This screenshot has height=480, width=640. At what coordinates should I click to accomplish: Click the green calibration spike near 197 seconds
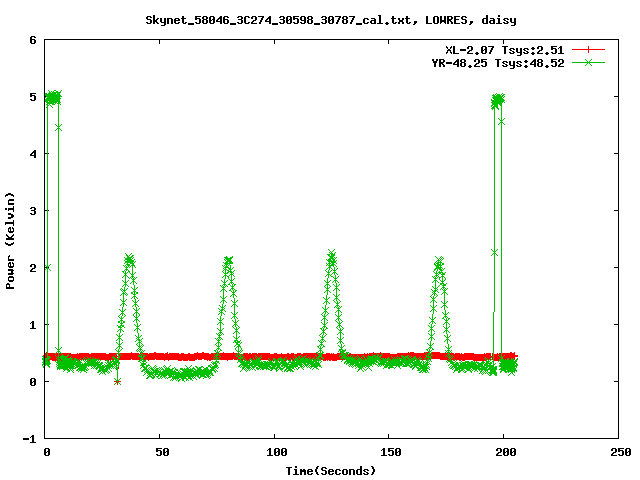498,100
